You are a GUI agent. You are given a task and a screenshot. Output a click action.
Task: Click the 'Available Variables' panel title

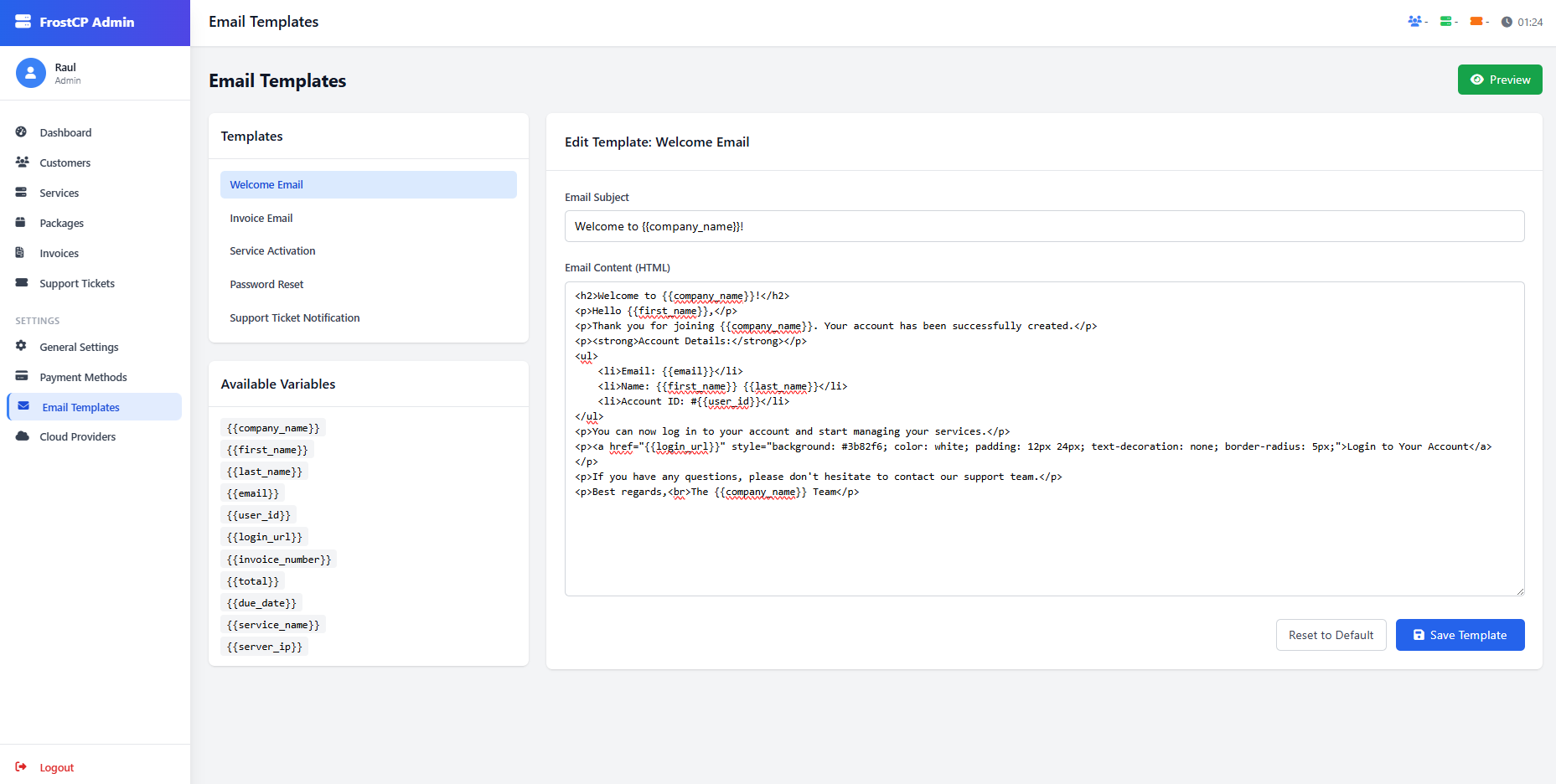click(x=278, y=384)
